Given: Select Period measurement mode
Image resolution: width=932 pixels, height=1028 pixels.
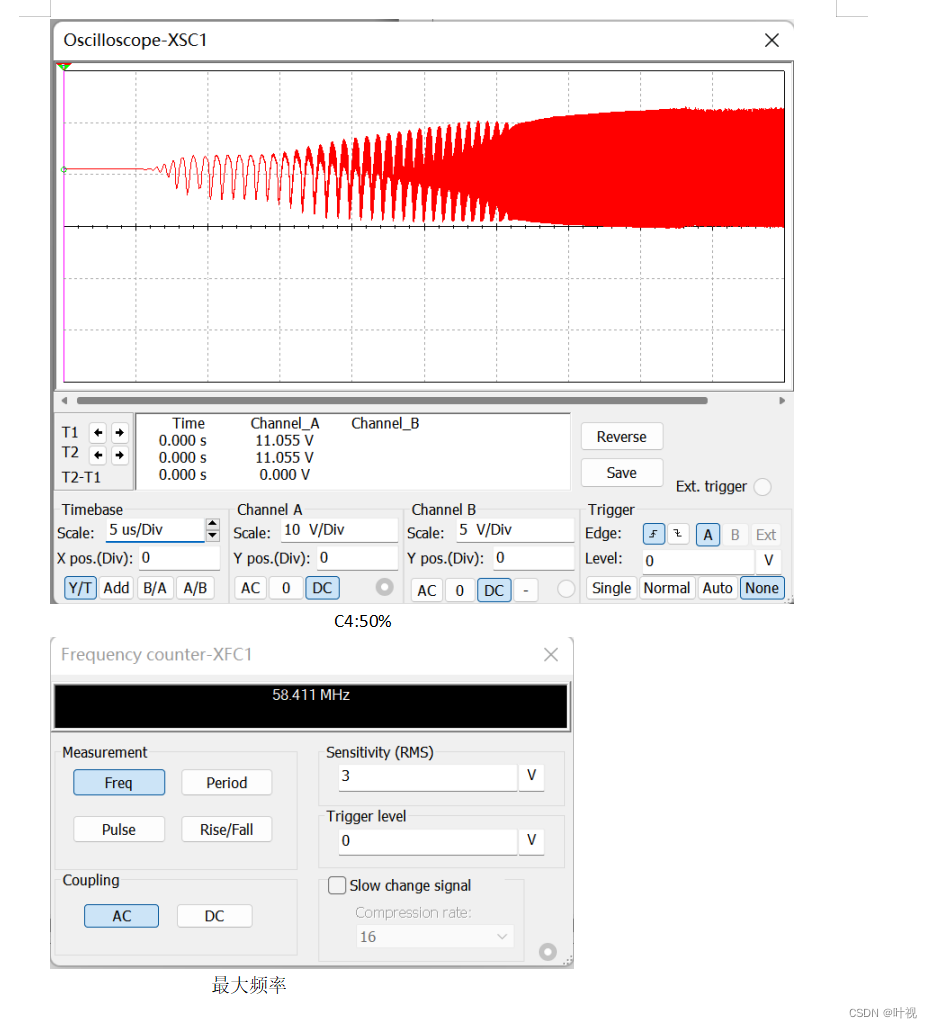Looking at the screenshot, I should tap(227, 783).
